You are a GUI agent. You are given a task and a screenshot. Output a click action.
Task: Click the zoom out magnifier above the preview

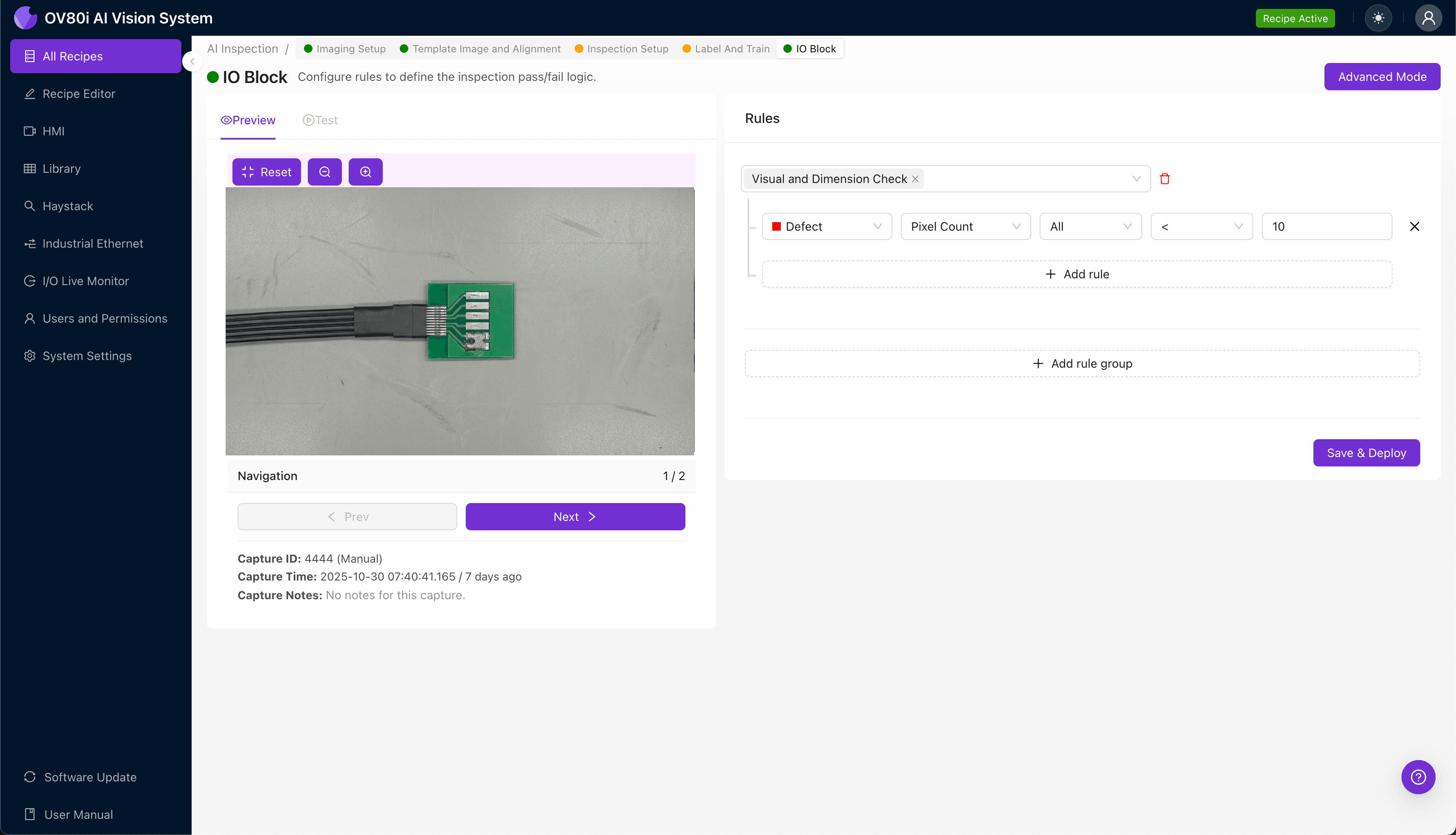pos(325,172)
